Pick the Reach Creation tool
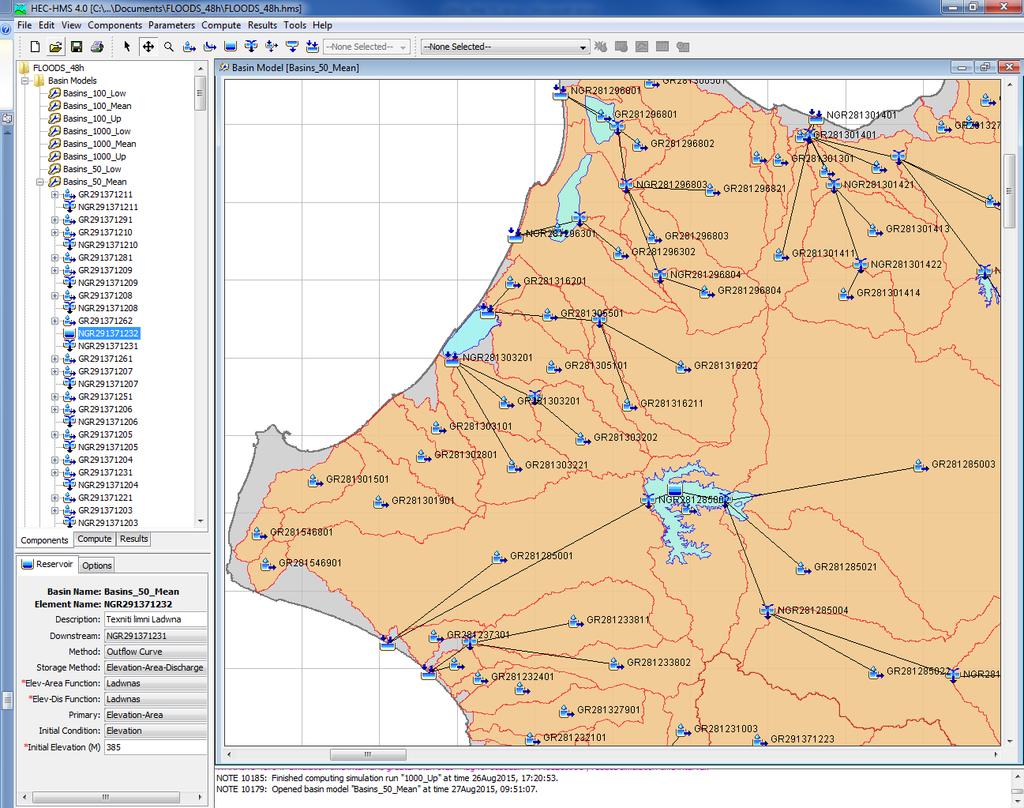 (210, 46)
